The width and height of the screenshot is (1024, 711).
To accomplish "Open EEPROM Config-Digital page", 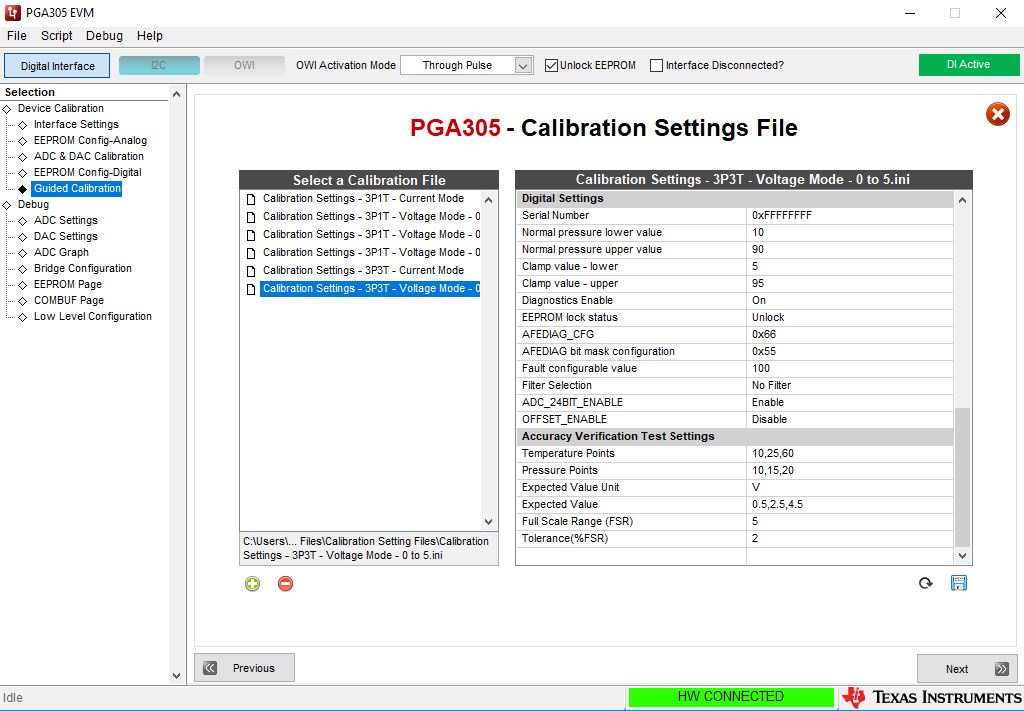I will [88, 172].
